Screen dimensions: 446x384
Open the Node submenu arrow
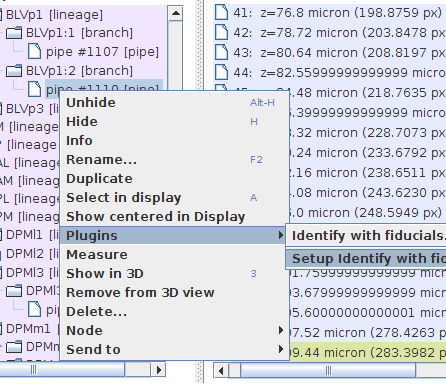tap(281, 330)
